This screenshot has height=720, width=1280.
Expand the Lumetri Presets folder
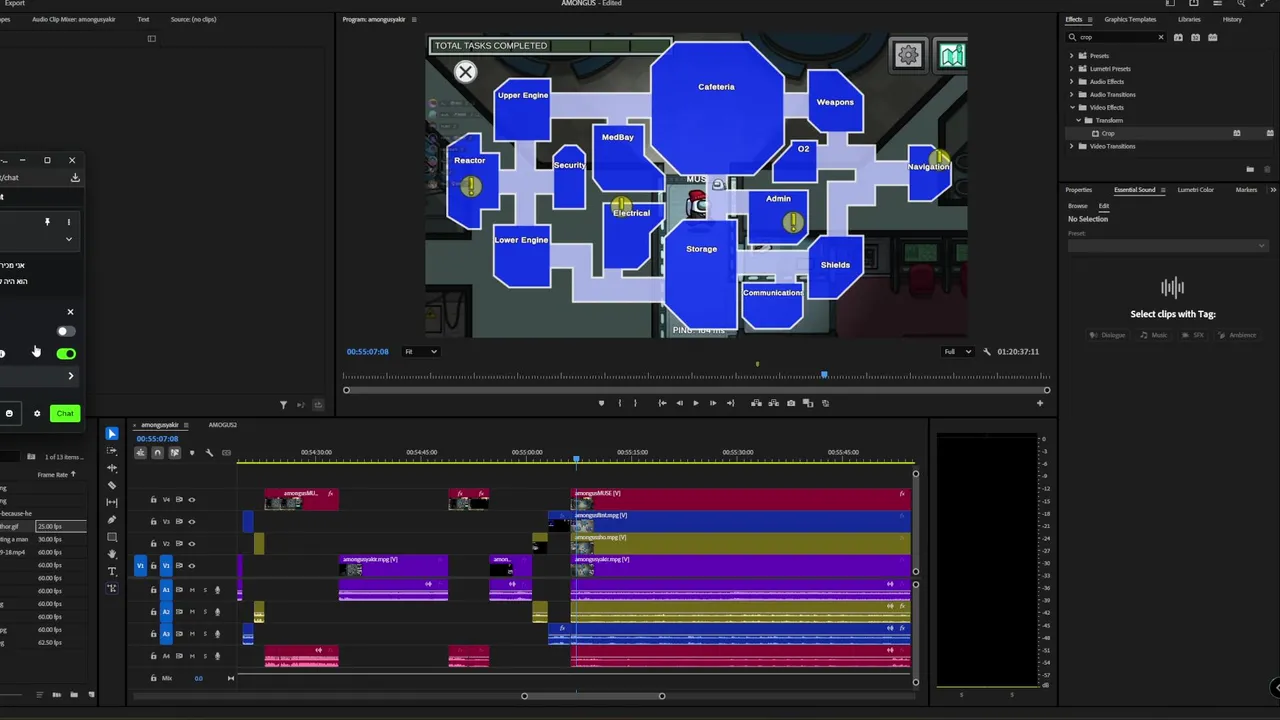(x=1072, y=69)
